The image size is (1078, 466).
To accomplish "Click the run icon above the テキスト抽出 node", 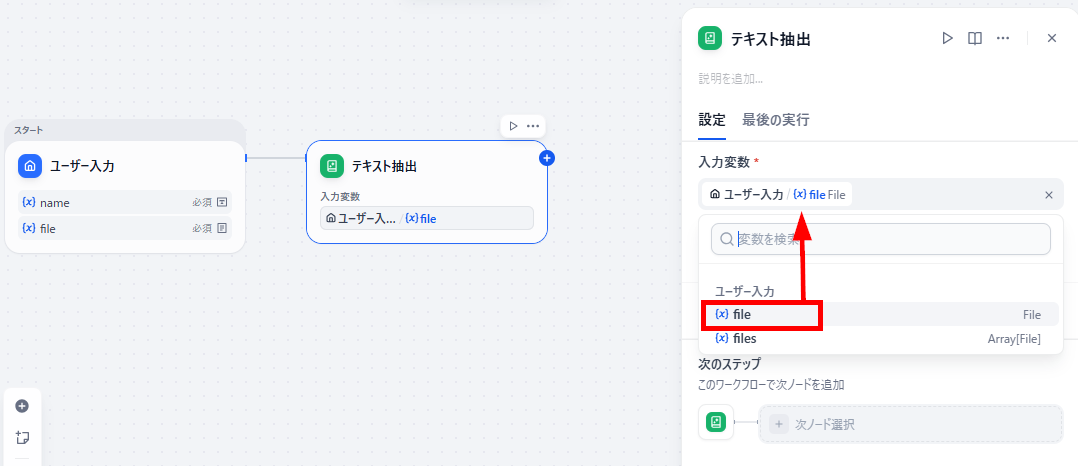I will (513, 126).
